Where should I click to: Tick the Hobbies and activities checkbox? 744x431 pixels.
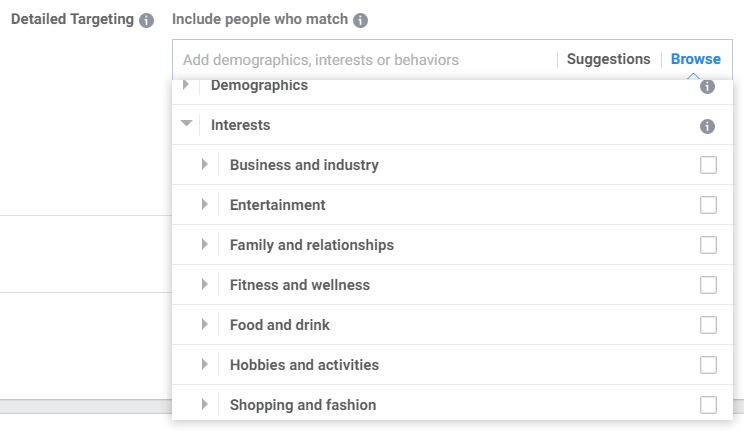point(708,365)
